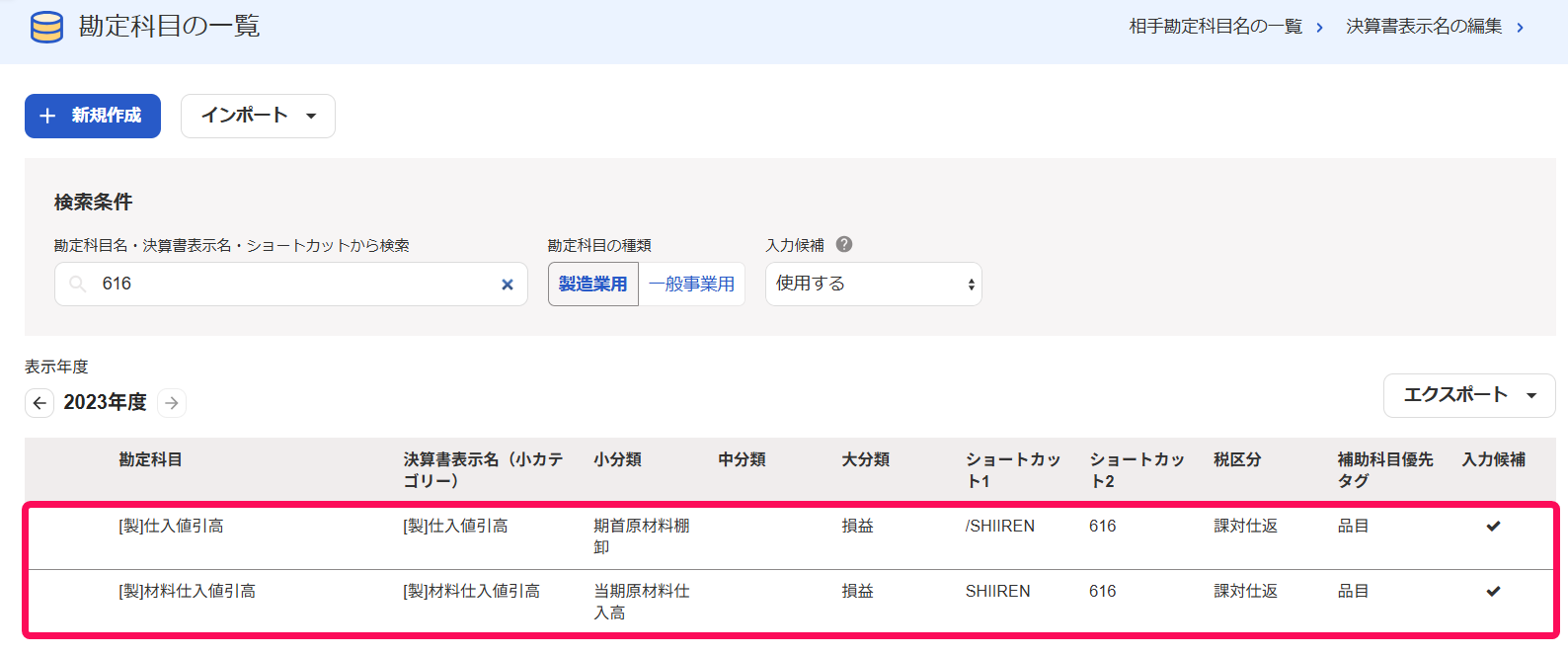Click the ショートカット1 column header
The image size is (1568, 655).
(x=1013, y=470)
